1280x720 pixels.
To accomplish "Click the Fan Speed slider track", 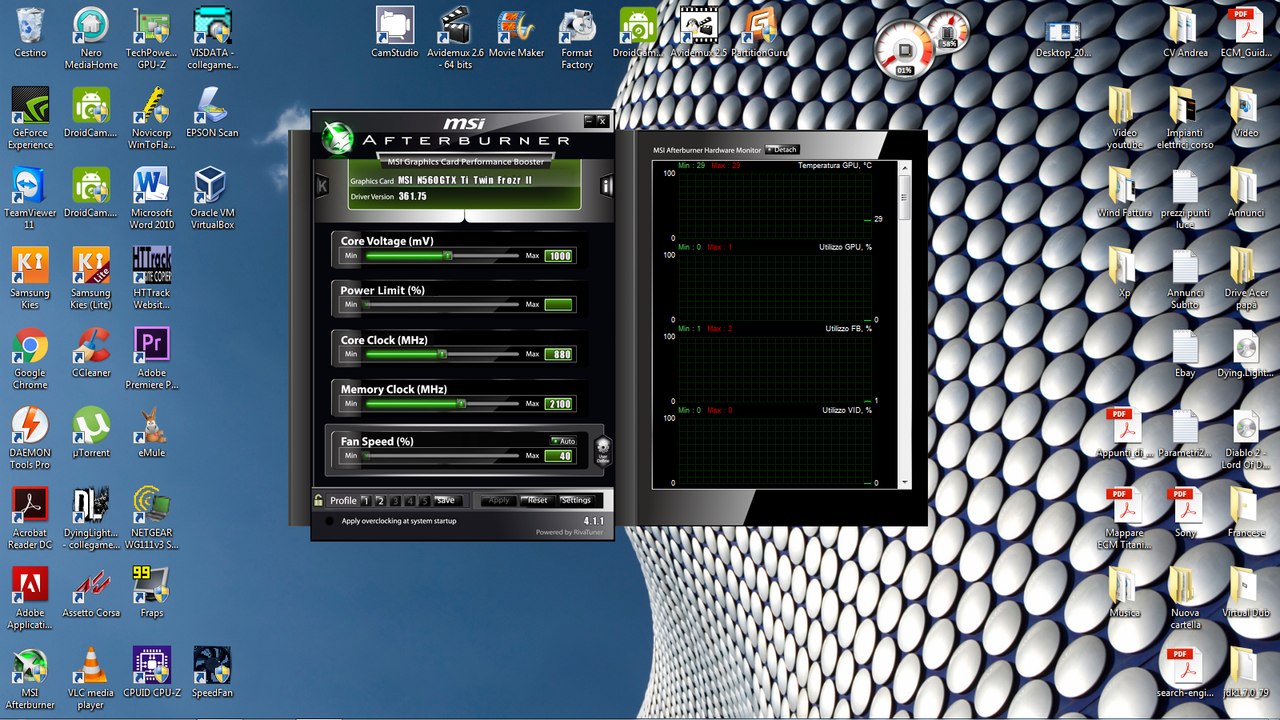I will coord(443,456).
